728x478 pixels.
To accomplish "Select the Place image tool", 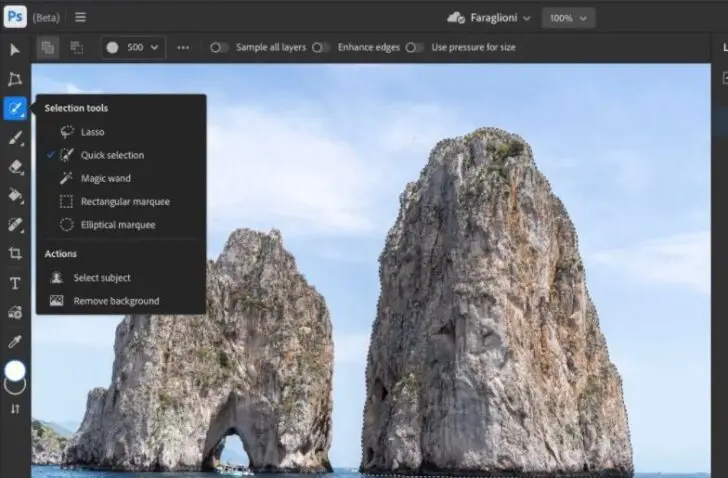I will coord(15,312).
